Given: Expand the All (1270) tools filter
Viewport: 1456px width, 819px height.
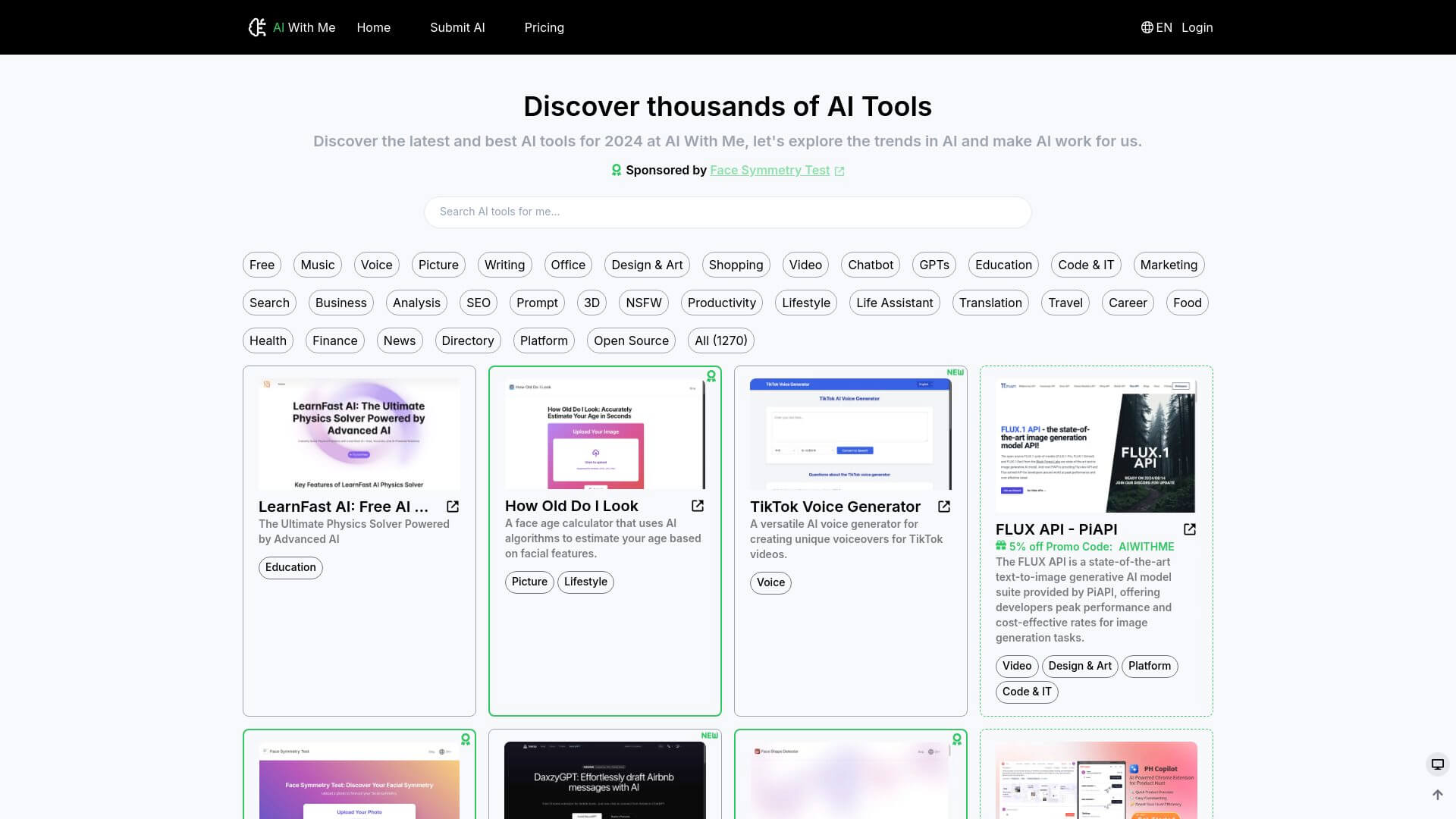Looking at the screenshot, I should (720, 340).
